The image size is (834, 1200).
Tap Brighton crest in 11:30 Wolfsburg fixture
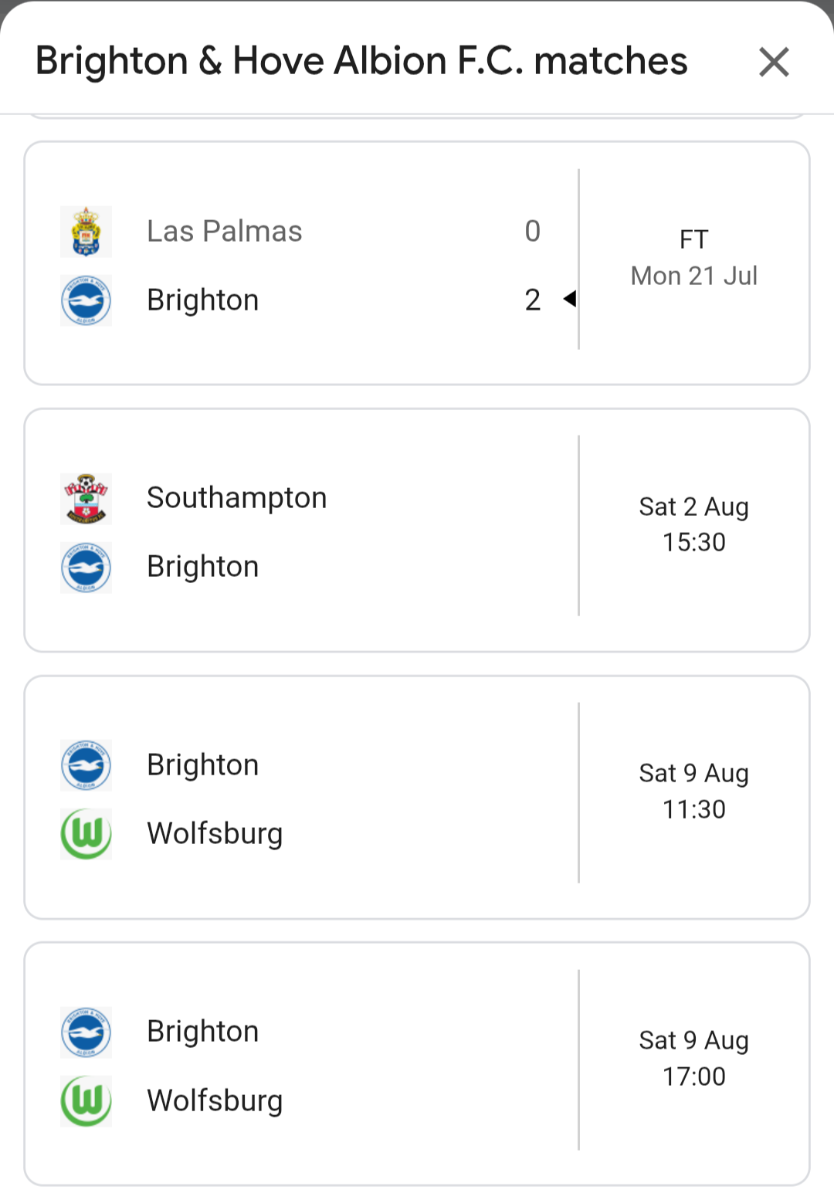point(86,765)
